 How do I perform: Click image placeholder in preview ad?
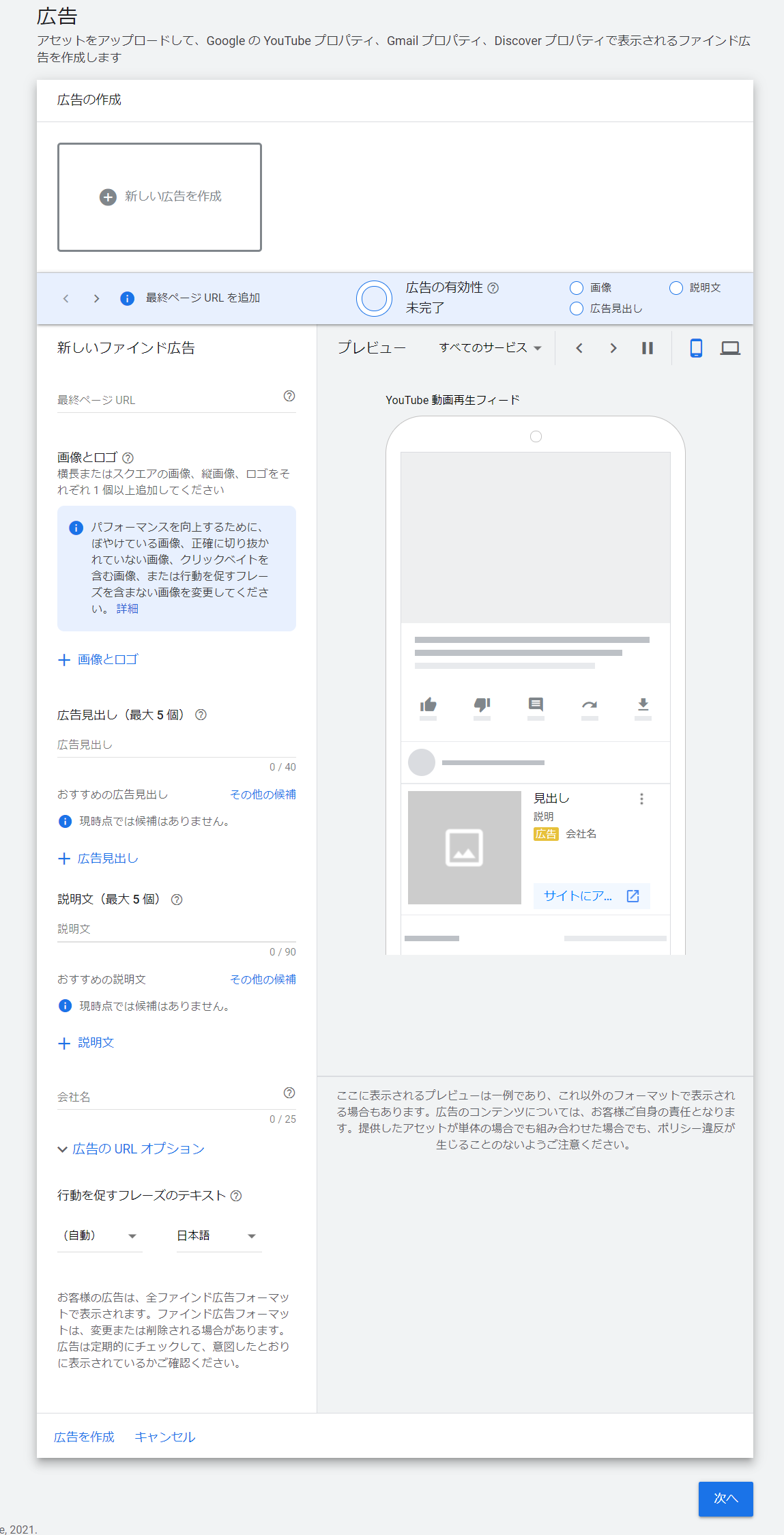pos(465,848)
